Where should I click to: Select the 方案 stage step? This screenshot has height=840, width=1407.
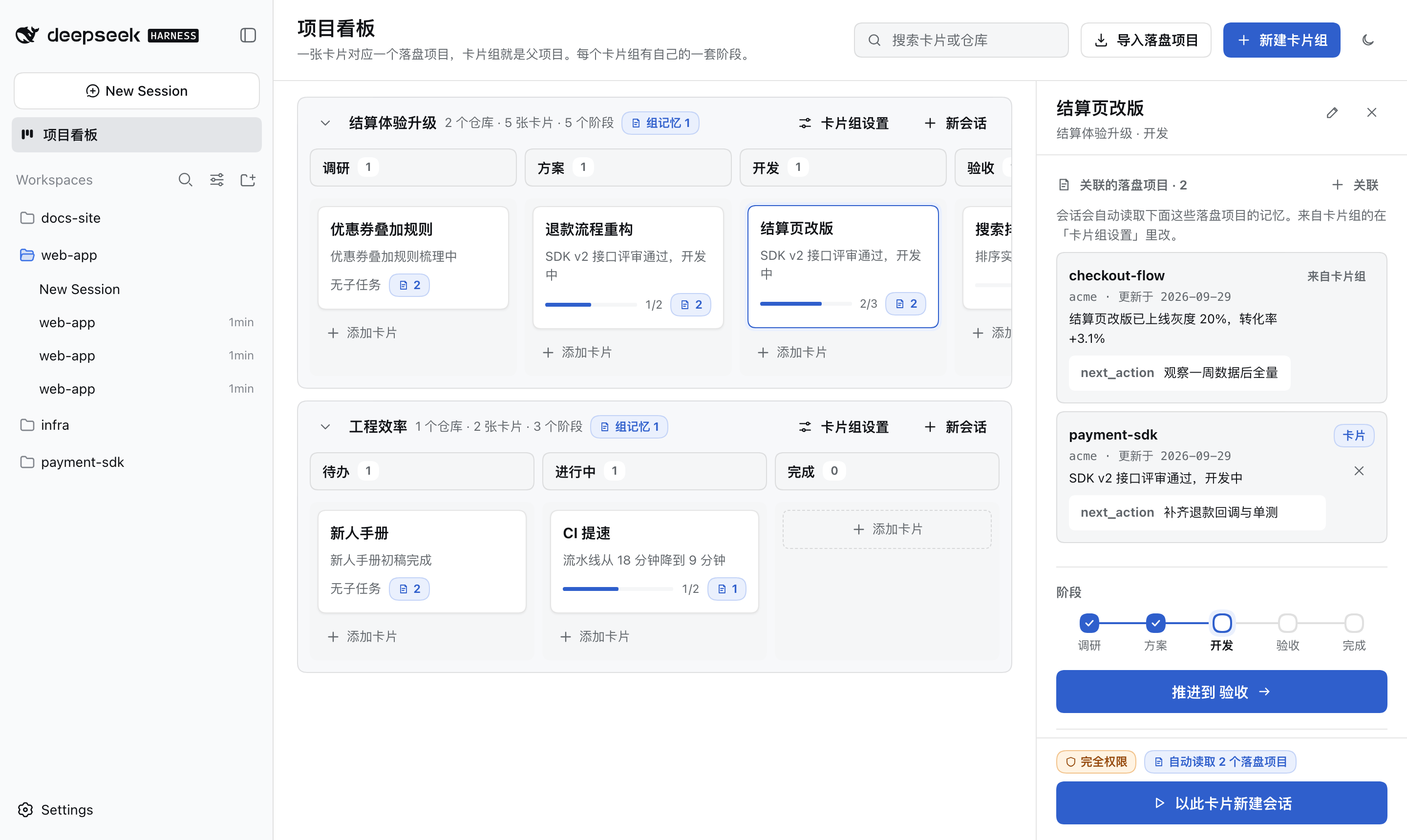tap(1155, 623)
